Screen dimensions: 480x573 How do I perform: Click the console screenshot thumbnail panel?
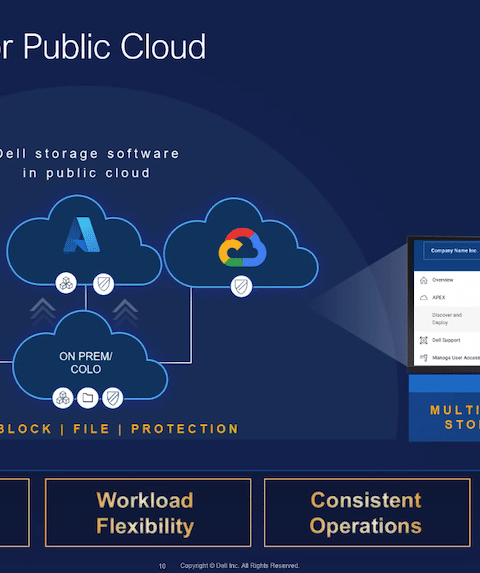click(444, 305)
